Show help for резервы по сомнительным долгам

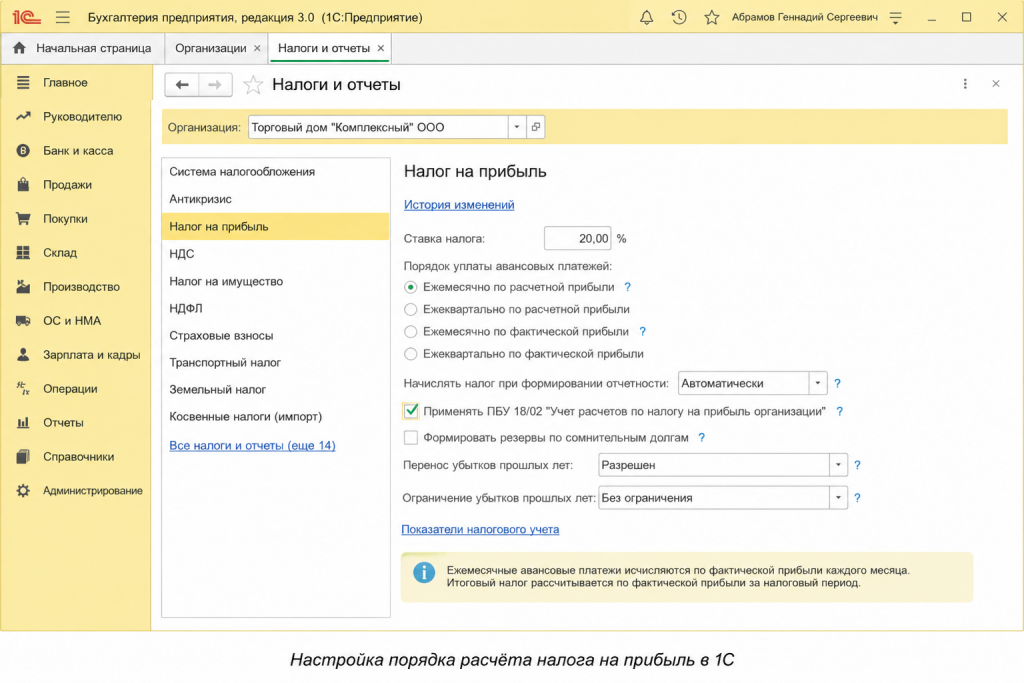[702, 437]
